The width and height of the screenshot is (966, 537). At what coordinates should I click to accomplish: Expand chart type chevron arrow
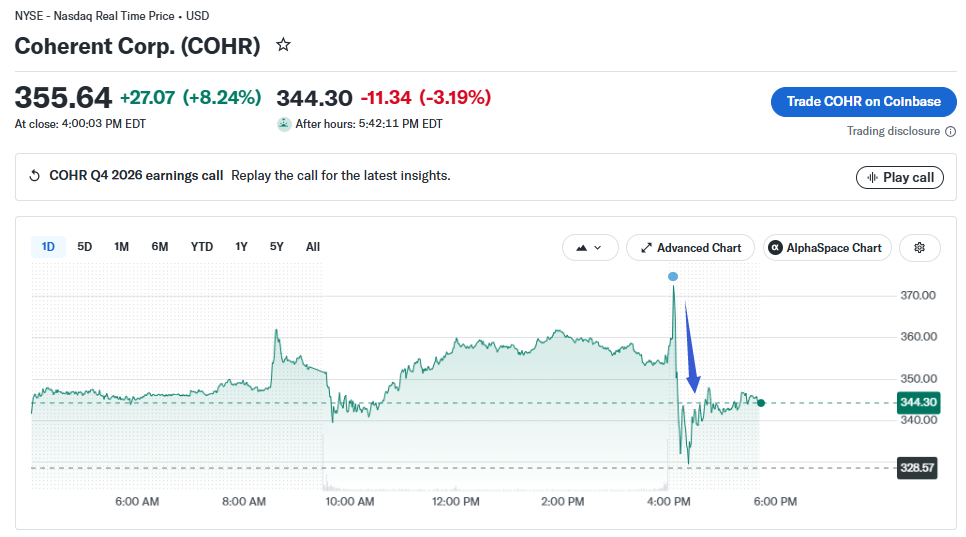point(598,248)
